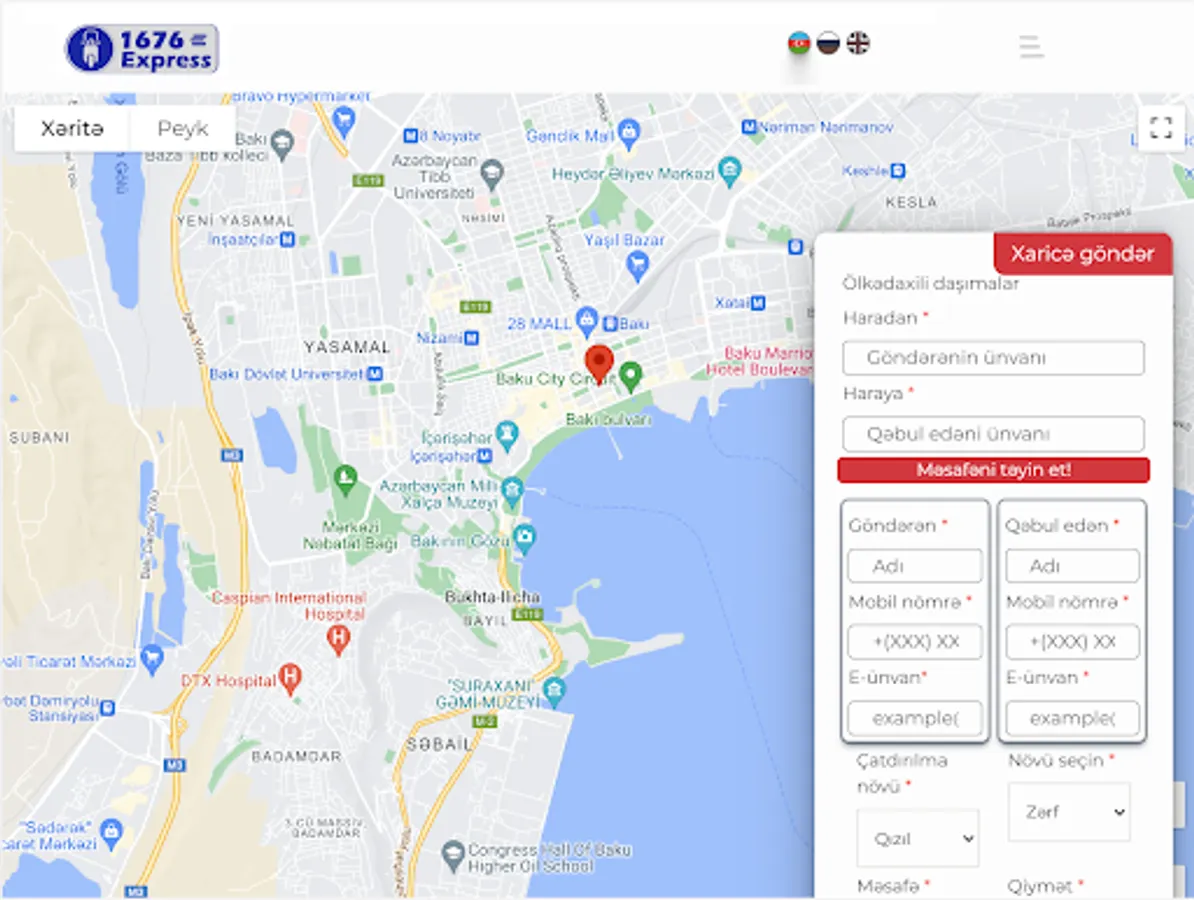Image resolution: width=1194 pixels, height=900 pixels.
Task: Click the Congress Hall Of Baku marker
Action: click(x=453, y=856)
